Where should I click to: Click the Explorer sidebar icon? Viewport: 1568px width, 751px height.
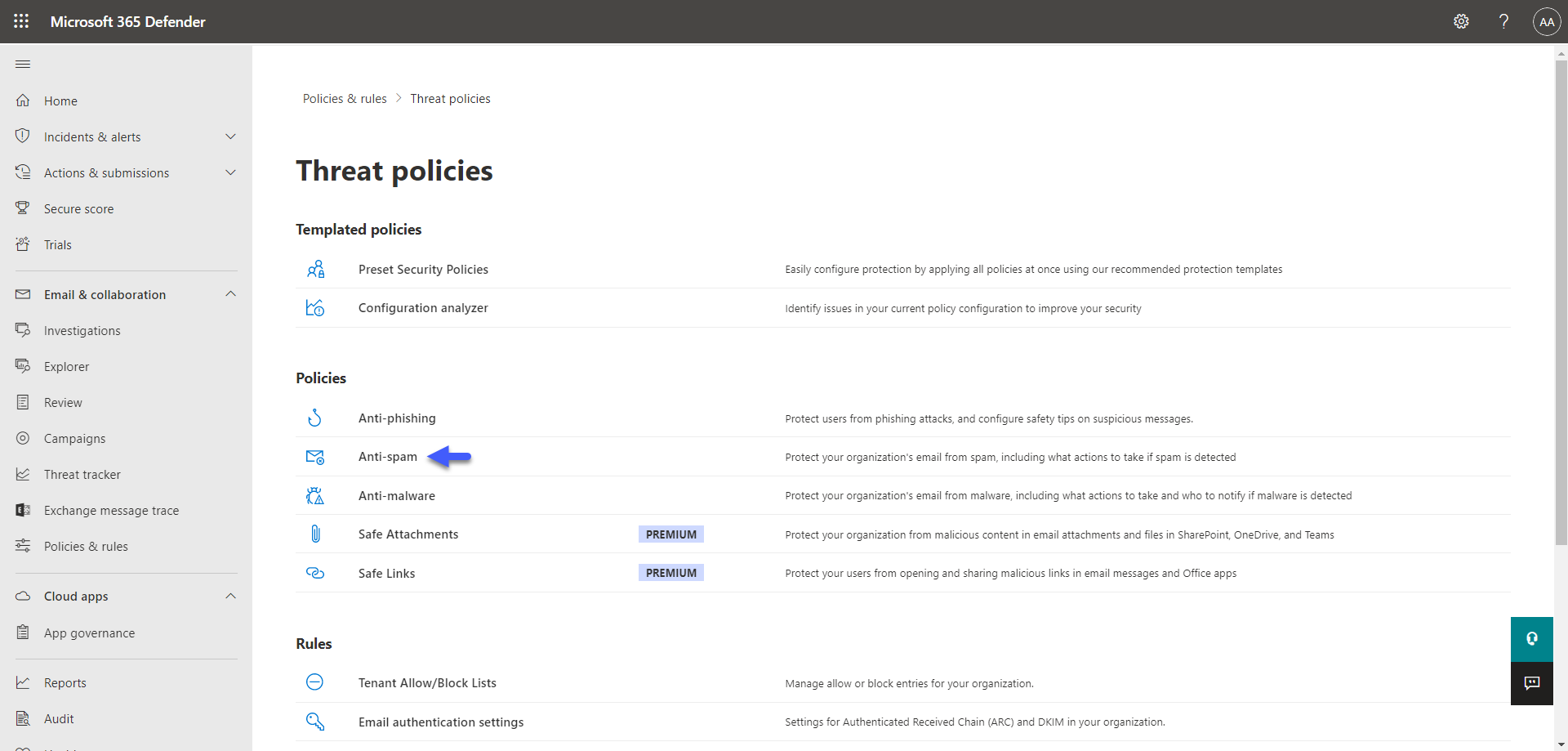pos(23,366)
